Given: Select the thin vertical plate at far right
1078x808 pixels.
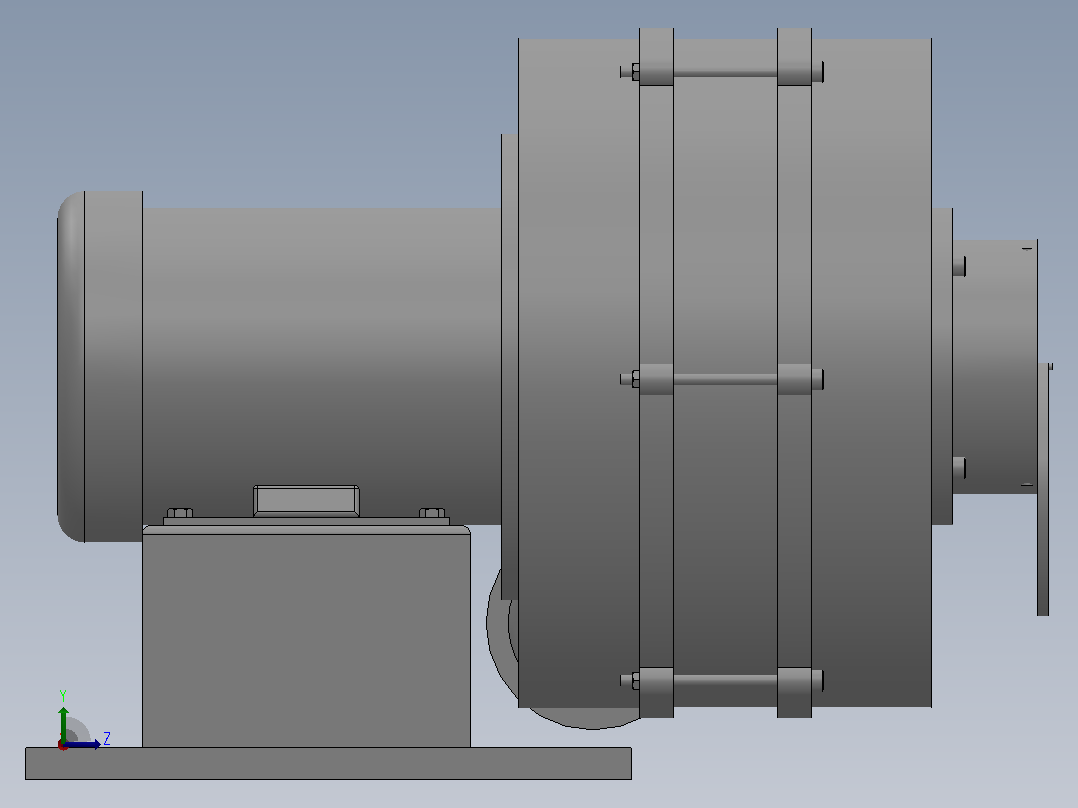Looking at the screenshot, I should tap(1043, 489).
